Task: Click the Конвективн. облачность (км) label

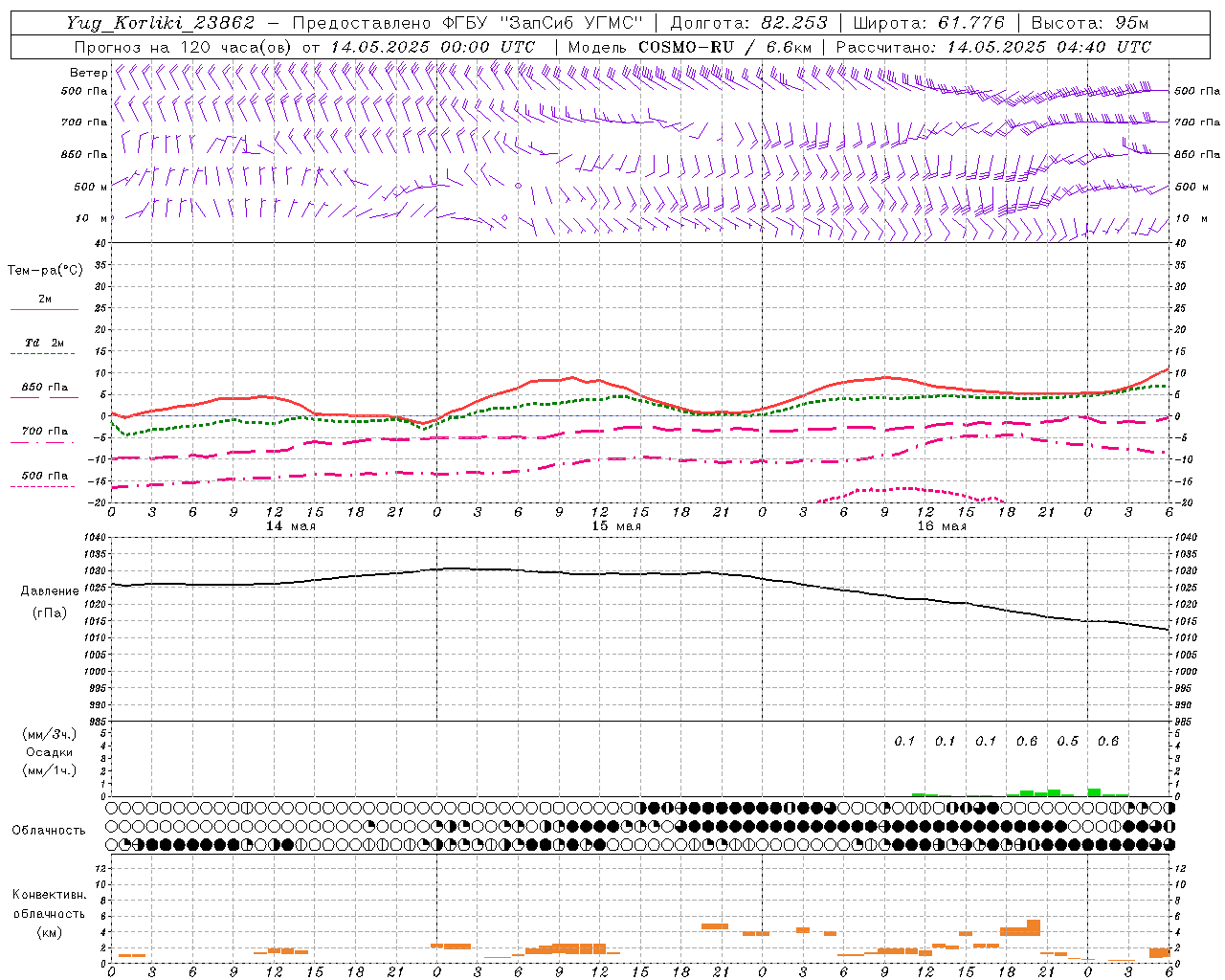Action: pos(49,914)
